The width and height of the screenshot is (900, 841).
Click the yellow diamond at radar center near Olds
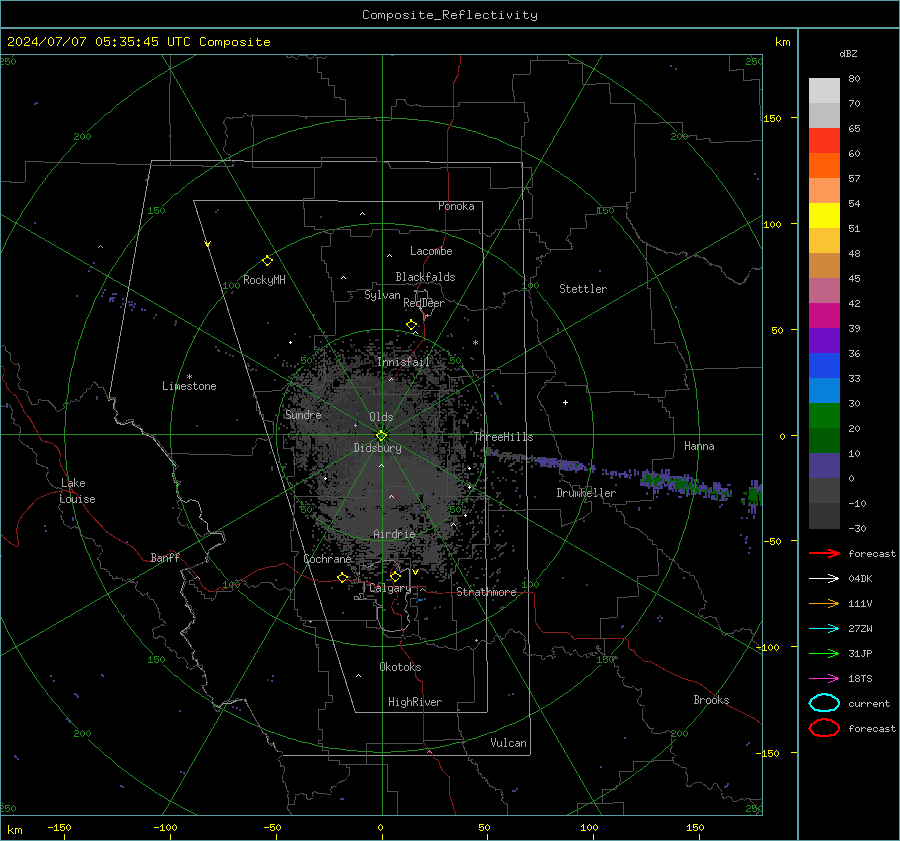[381, 436]
